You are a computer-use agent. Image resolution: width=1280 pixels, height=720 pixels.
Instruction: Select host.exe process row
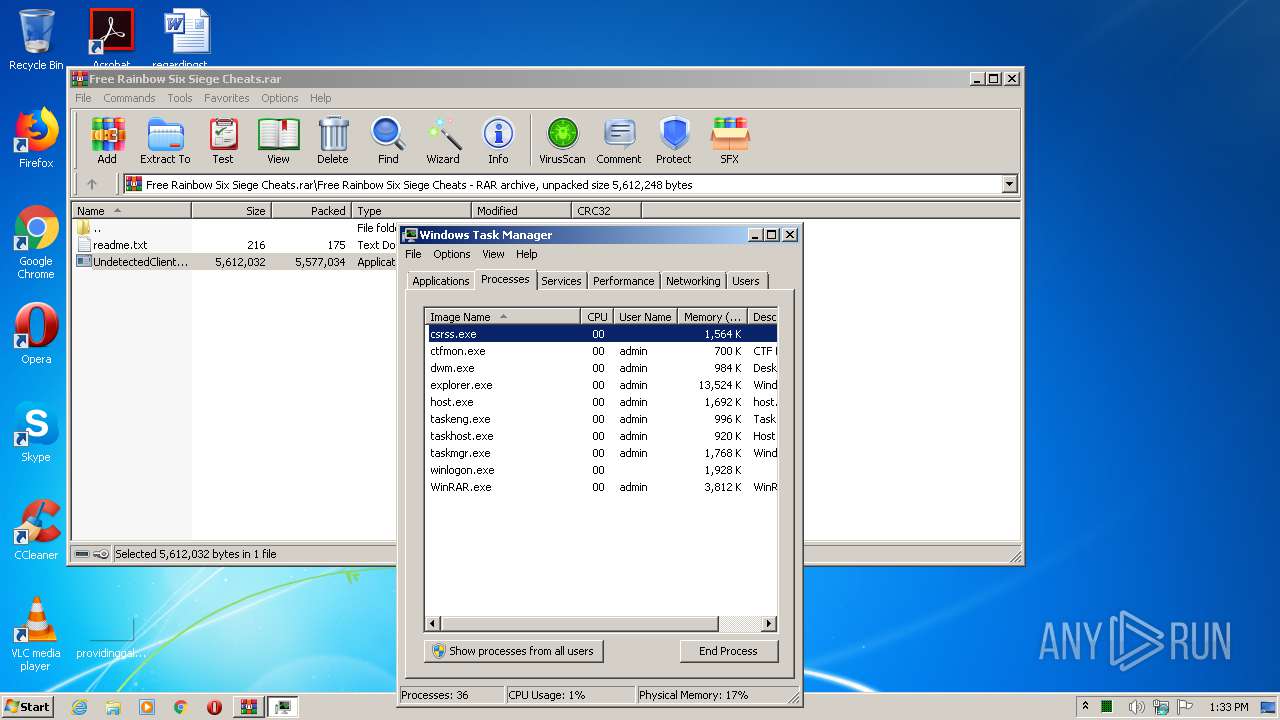coord(602,402)
